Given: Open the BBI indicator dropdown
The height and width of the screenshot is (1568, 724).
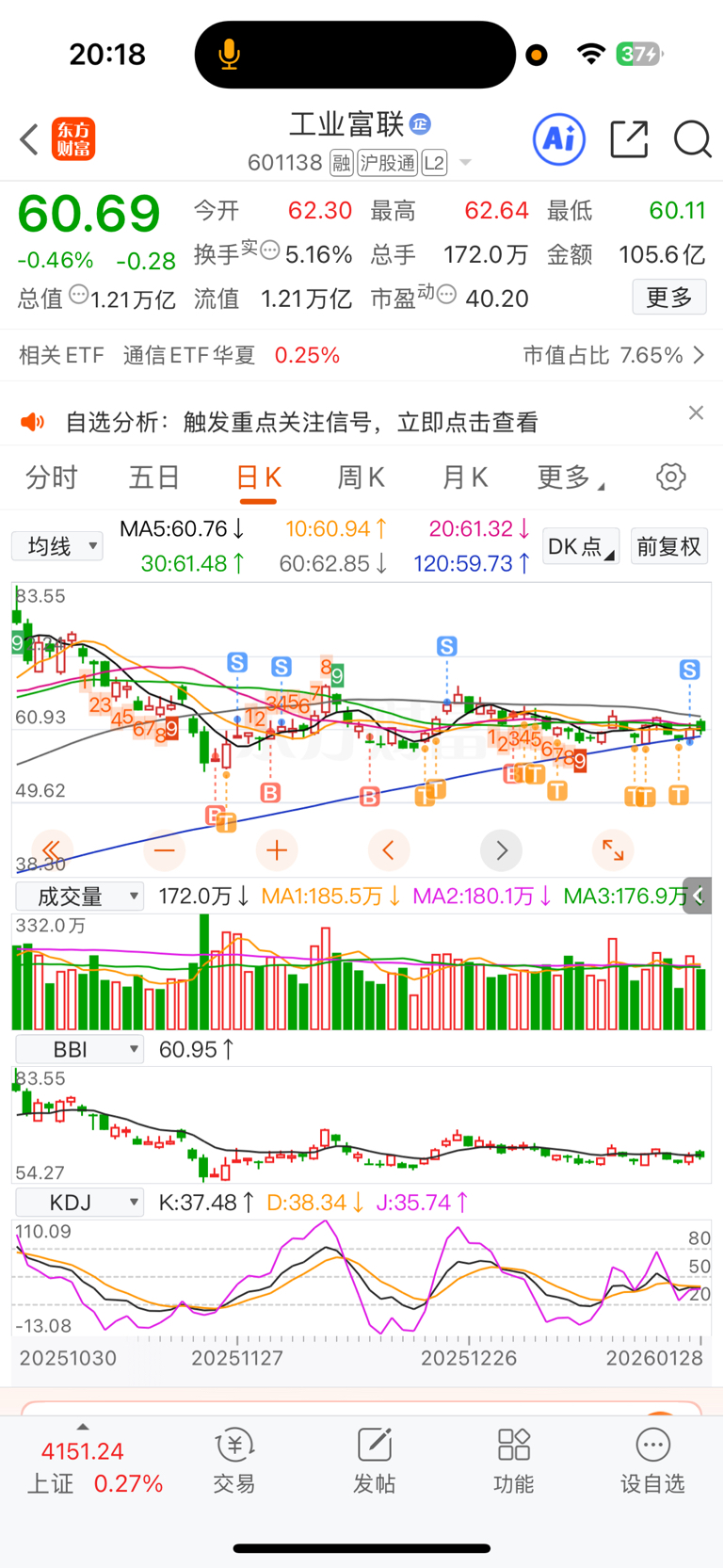Looking at the screenshot, I should coord(79,1049).
